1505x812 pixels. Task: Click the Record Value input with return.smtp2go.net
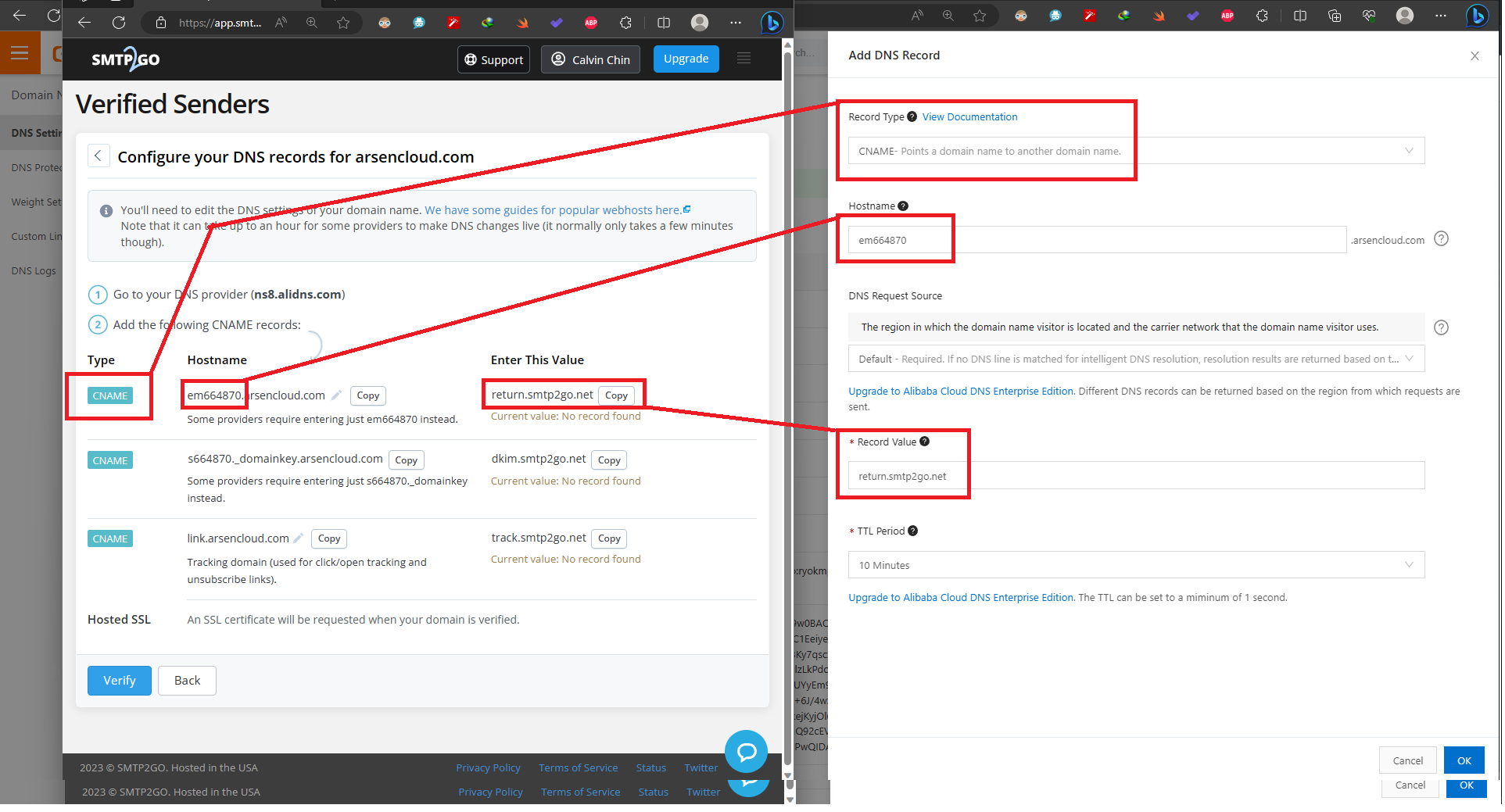coord(1136,476)
